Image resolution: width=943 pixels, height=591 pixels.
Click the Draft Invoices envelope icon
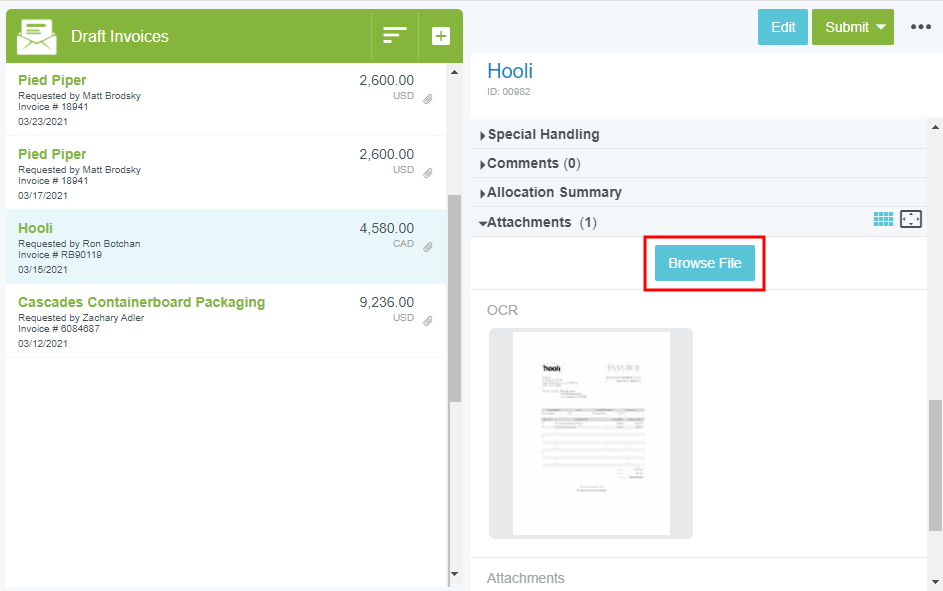pos(37,36)
